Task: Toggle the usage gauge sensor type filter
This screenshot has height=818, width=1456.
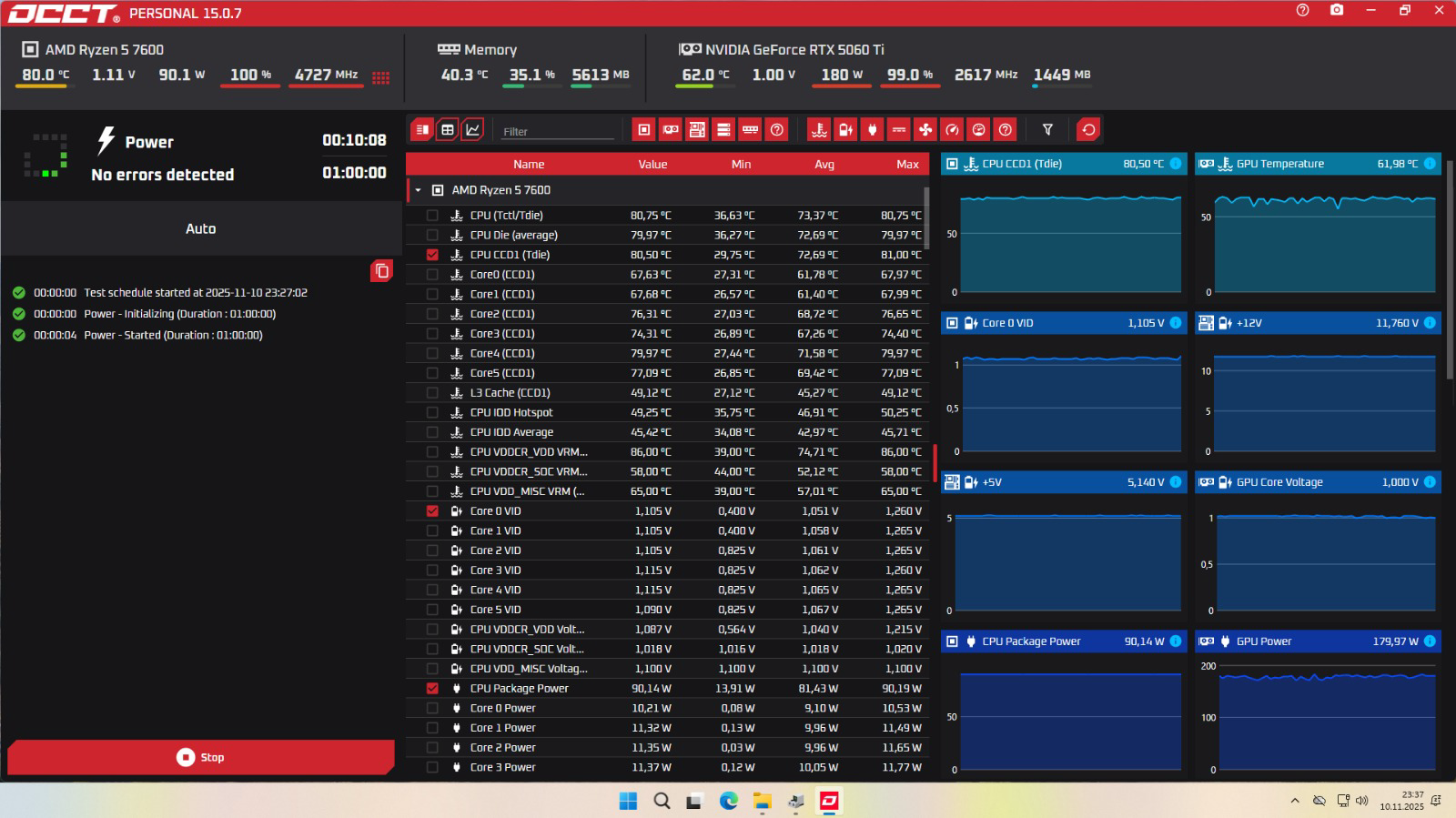Action: click(x=978, y=130)
